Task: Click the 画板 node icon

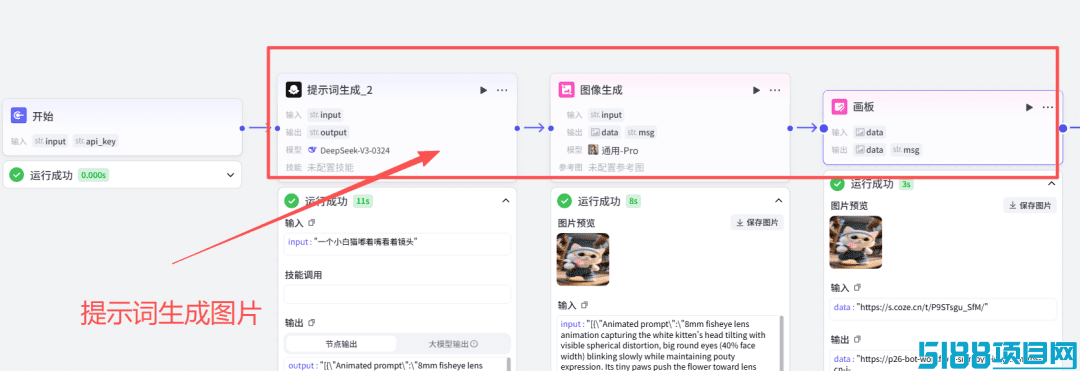Action: [x=839, y=107]
